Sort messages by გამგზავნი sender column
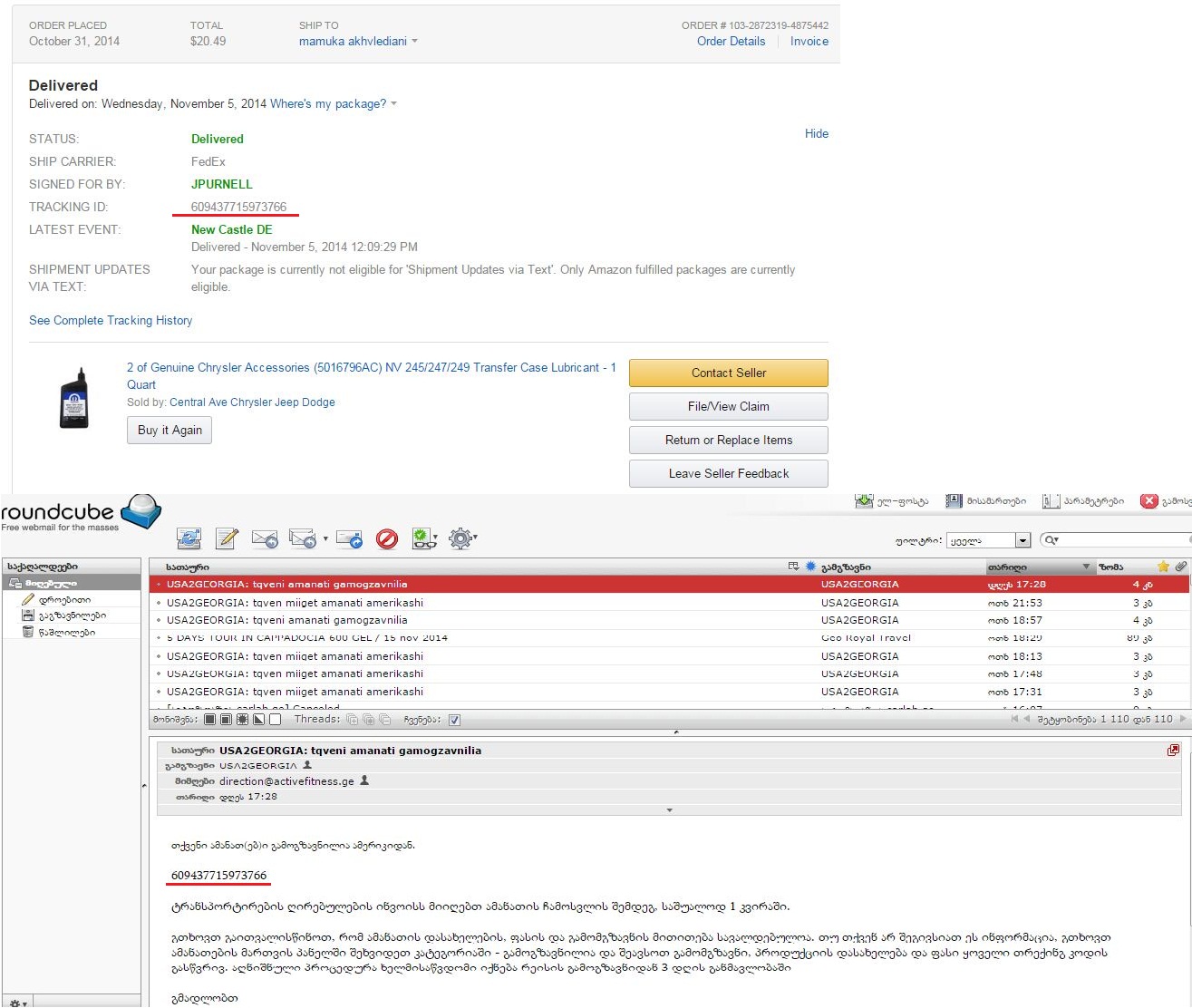1192x1008 pixels. pos(847,567)
